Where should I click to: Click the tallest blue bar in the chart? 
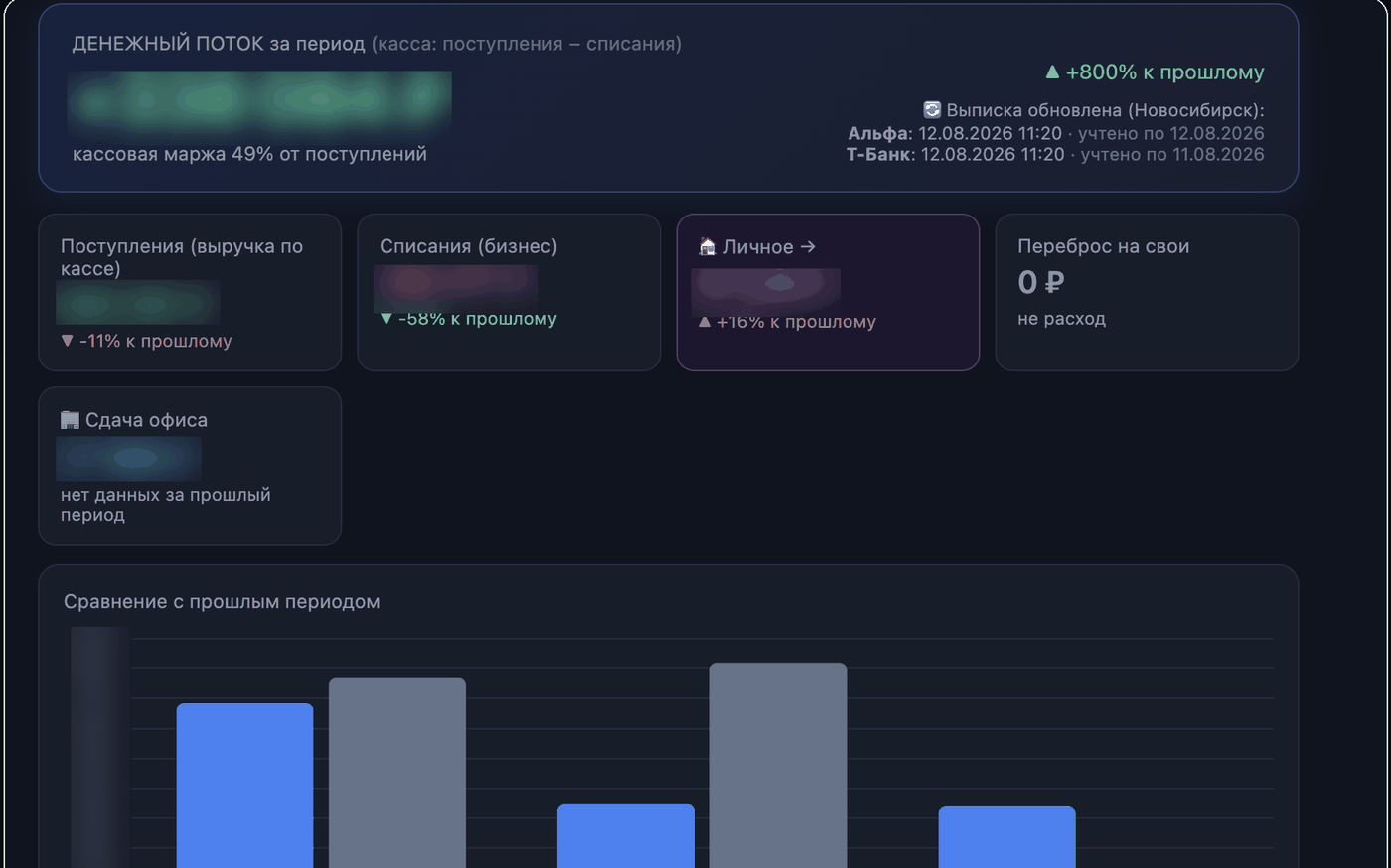[x=244, y=786]
